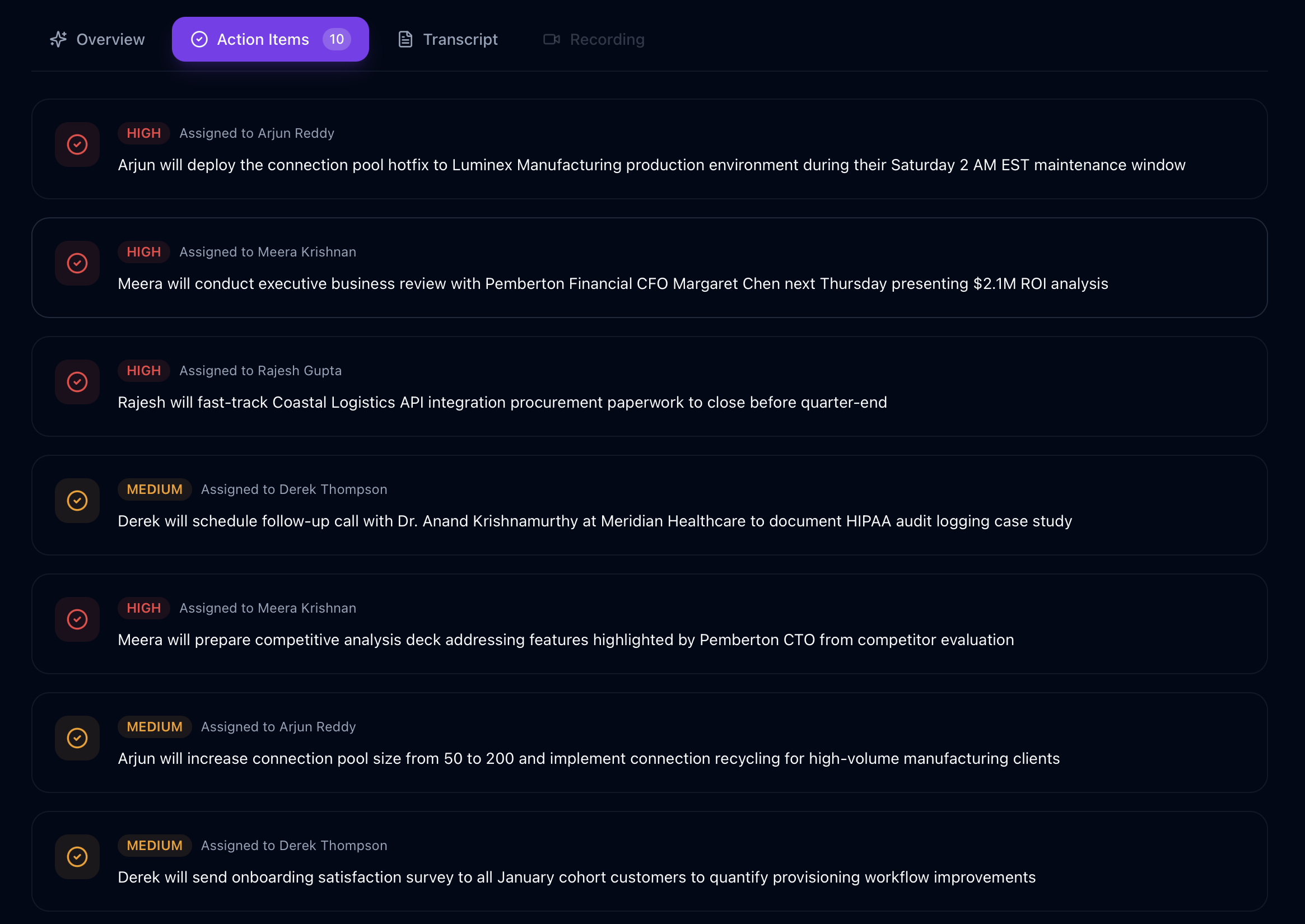Image resolution: width=1305 pixels, height=924 pixels.
Task: Click the HIGH priority badge on Rajesh's task
Action: [x=143, y=370]
